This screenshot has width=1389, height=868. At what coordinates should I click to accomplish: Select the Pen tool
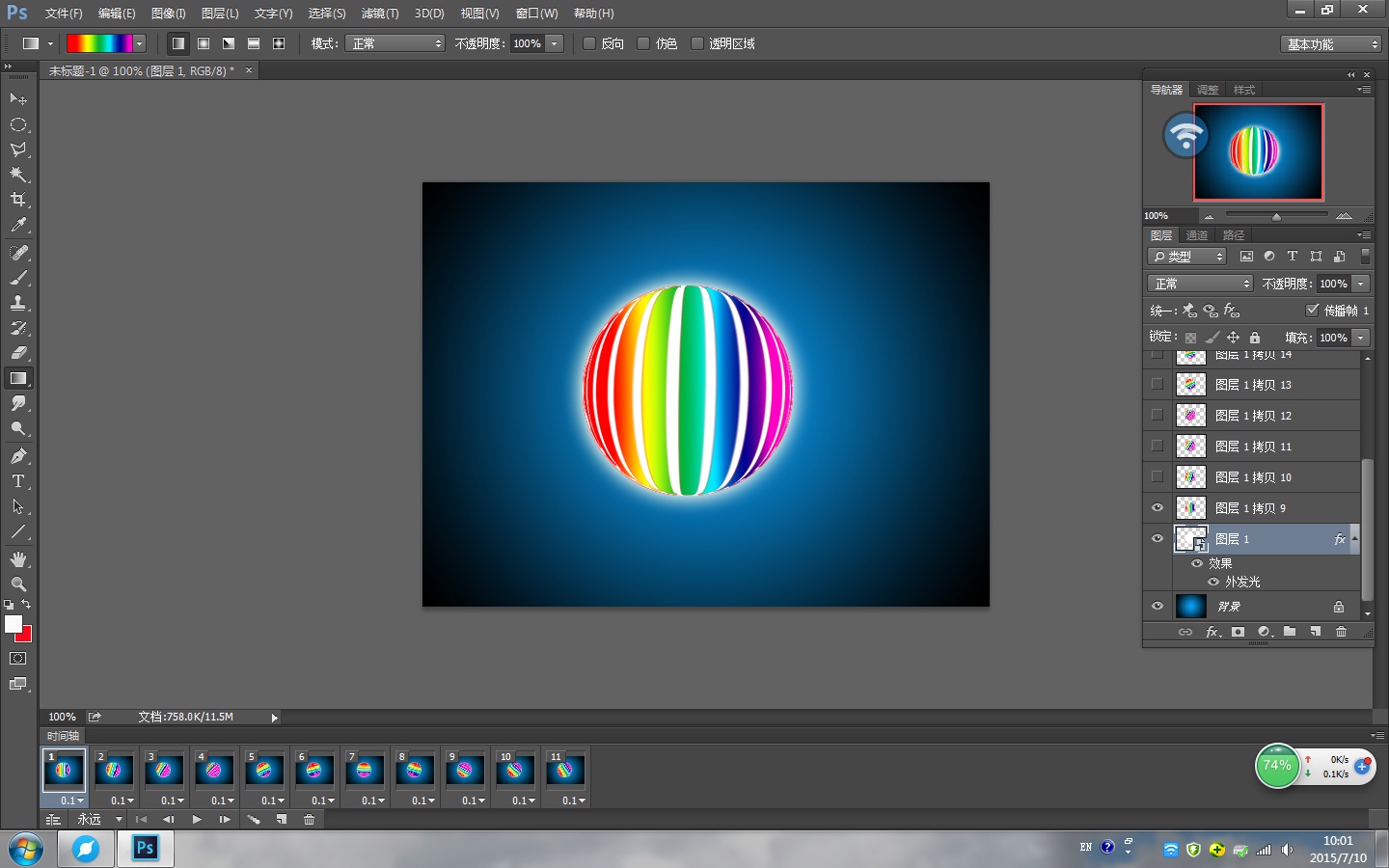pos(18,456)
